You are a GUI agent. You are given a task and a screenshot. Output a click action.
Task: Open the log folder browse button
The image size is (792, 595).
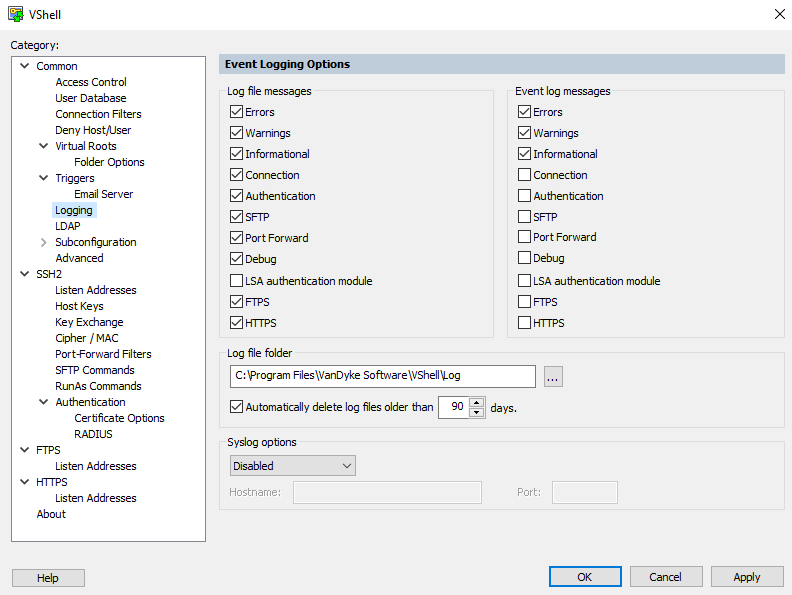coord(554,377)
